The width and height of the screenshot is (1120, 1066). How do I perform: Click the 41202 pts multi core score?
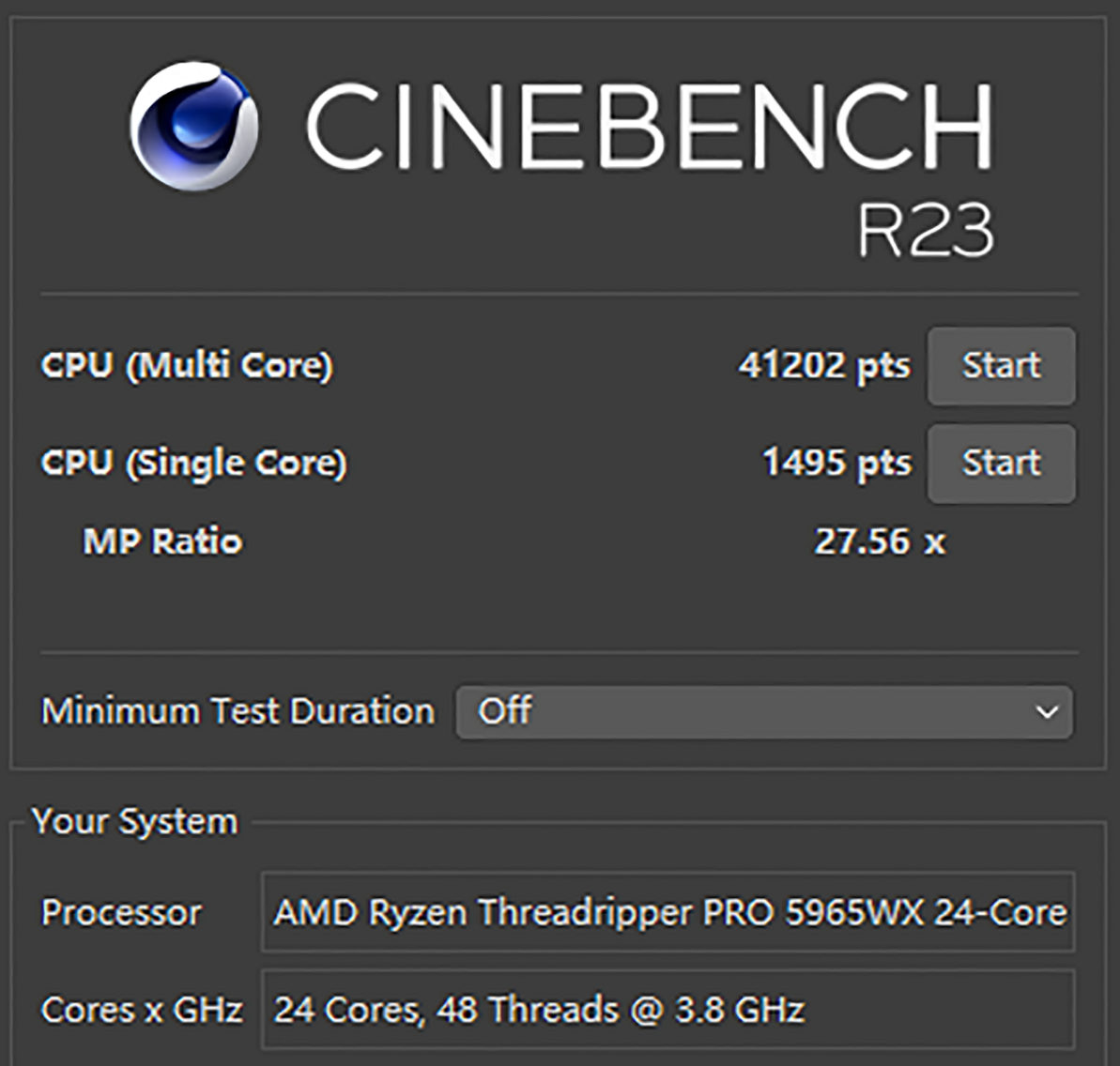(x=823, y=366)
